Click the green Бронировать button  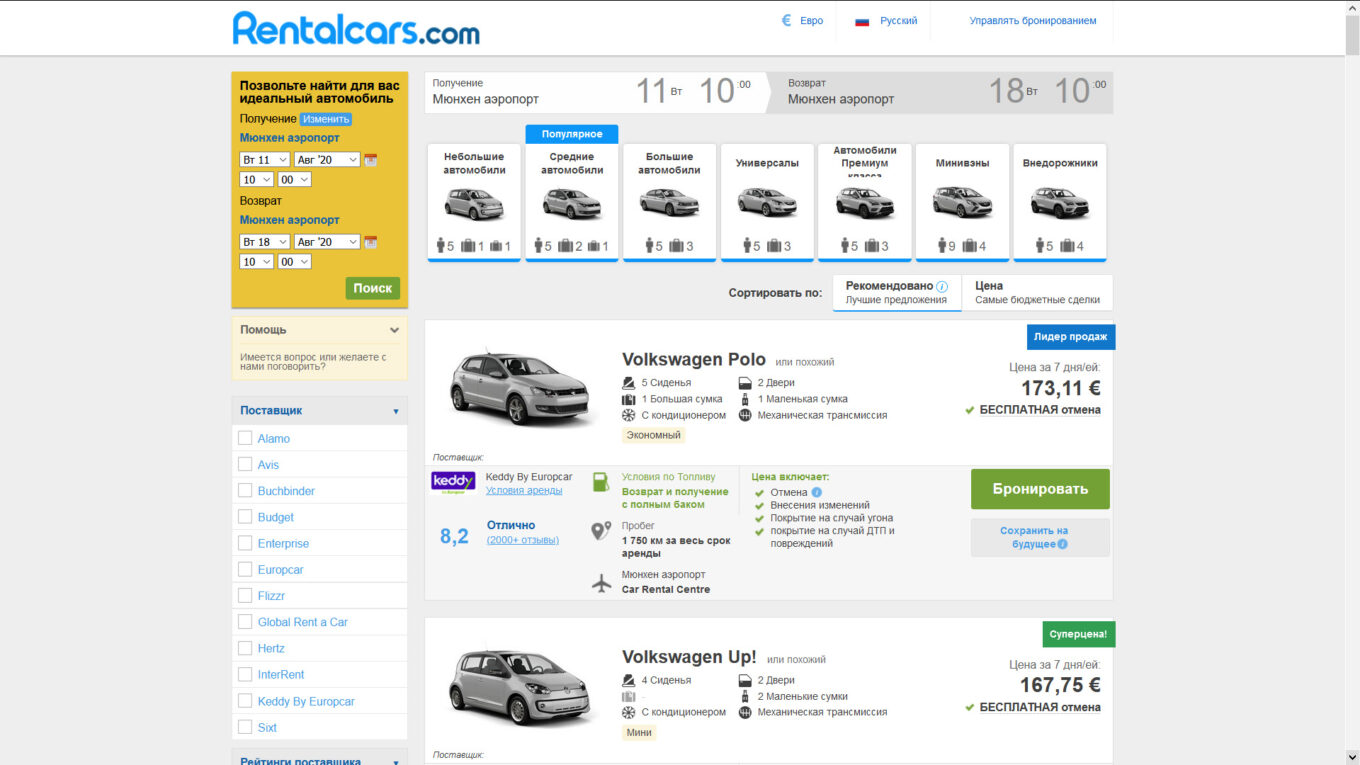click(1040, 489)
